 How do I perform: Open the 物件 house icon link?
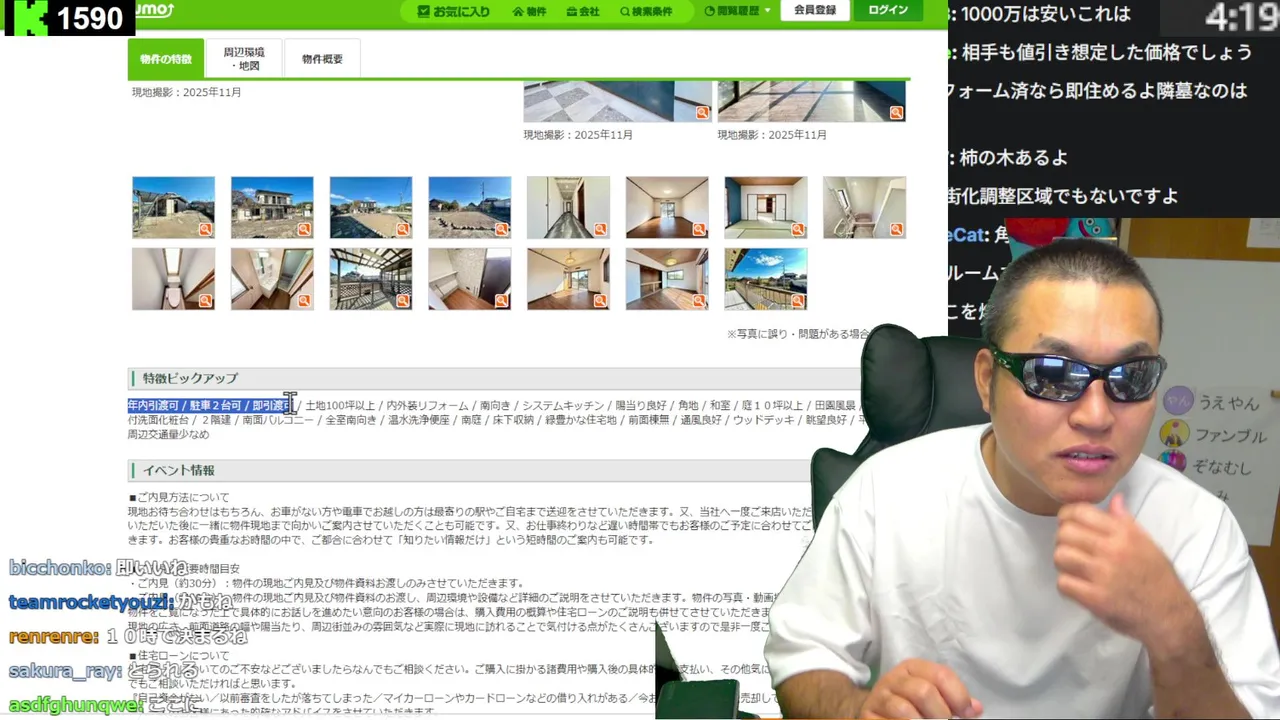point(529,11)
